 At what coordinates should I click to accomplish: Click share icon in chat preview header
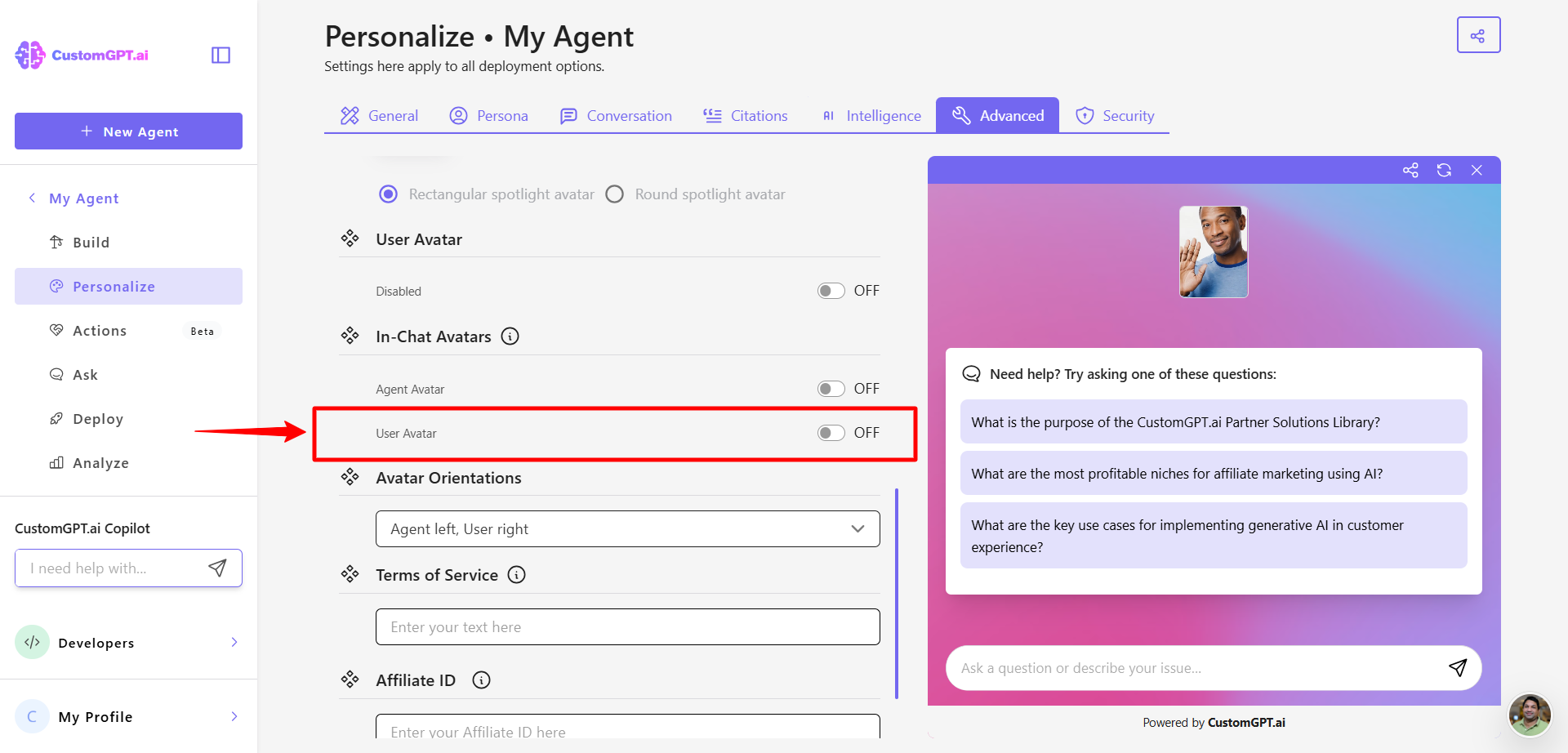(1410, 170)
